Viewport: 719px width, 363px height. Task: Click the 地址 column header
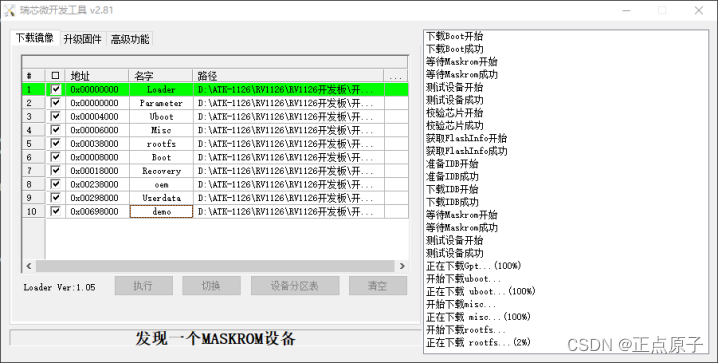(97, 76)
